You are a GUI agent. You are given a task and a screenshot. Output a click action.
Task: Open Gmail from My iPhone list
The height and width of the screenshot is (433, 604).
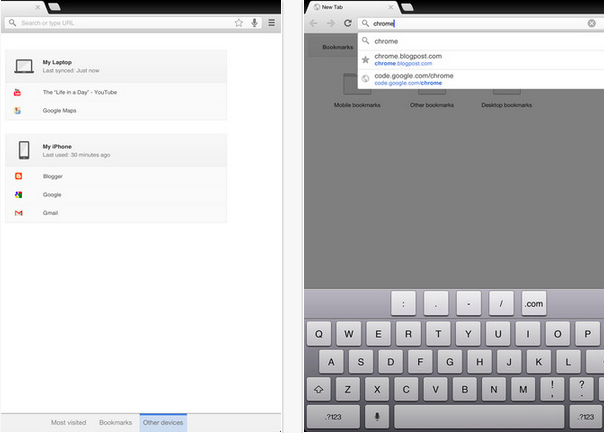[116, 213]
